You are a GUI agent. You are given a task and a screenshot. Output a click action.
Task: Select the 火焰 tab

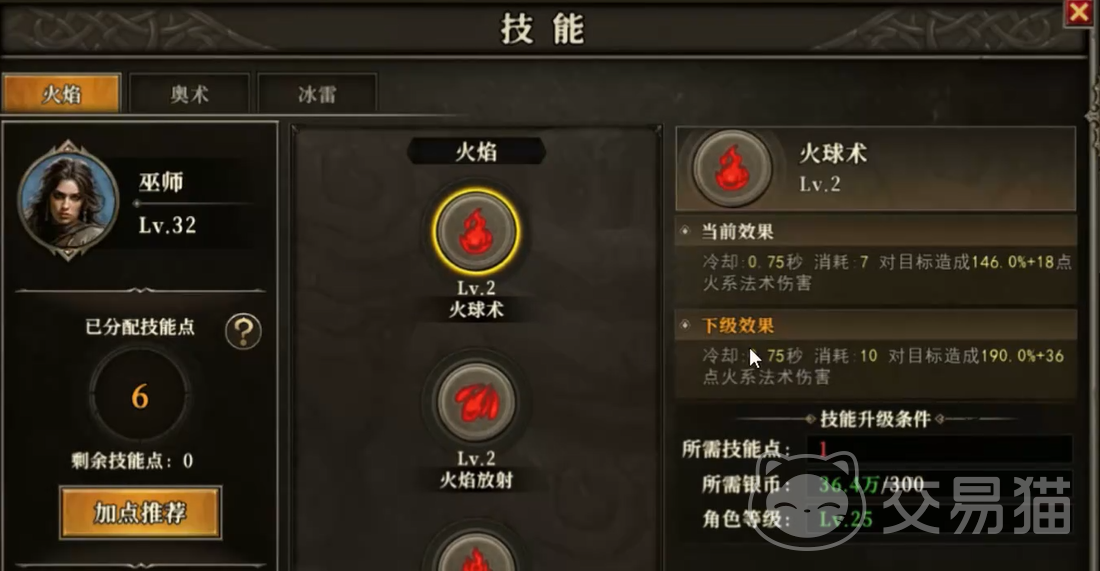[62, 93]
